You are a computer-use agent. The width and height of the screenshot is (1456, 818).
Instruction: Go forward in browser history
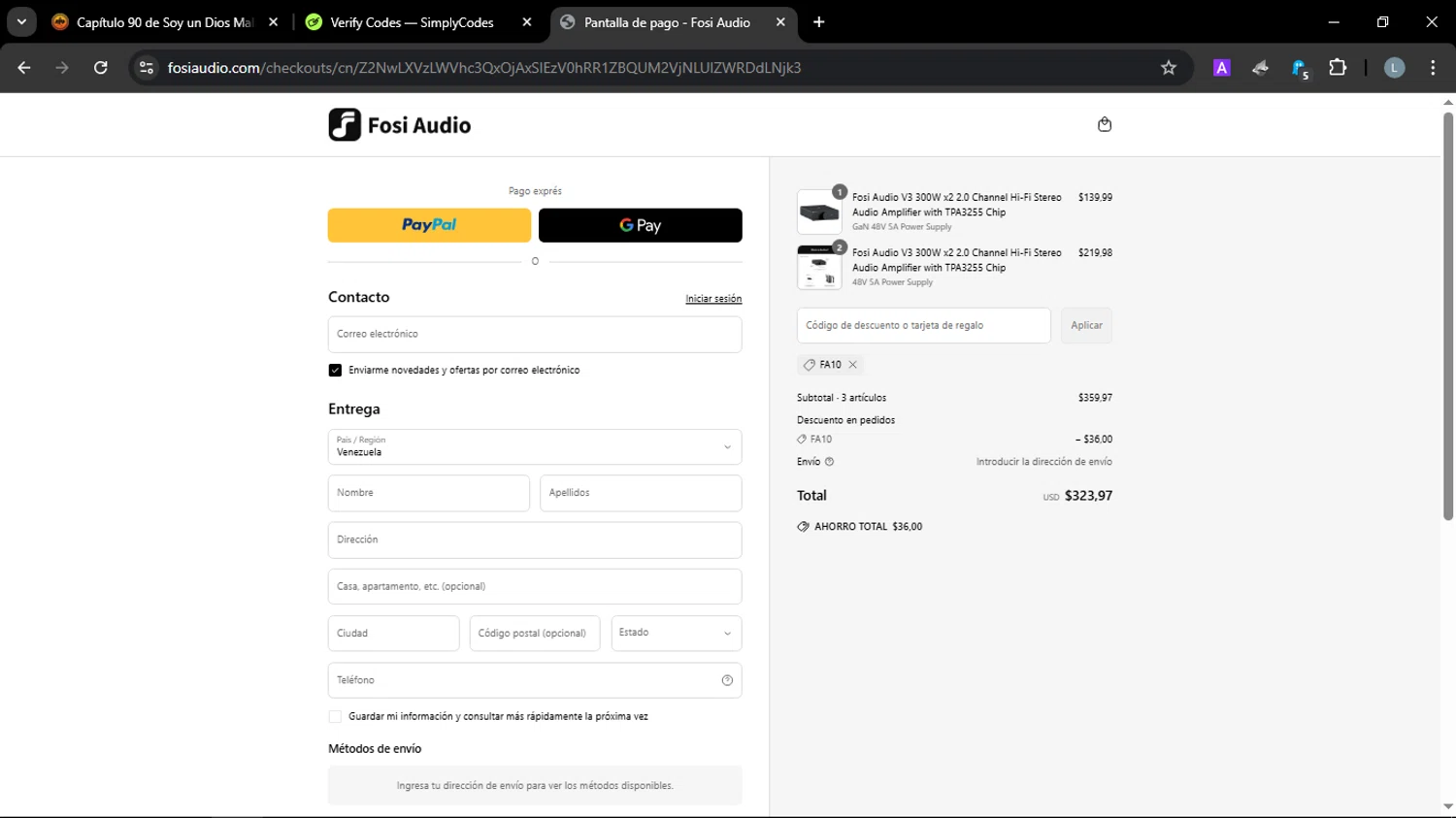point(62,68)
